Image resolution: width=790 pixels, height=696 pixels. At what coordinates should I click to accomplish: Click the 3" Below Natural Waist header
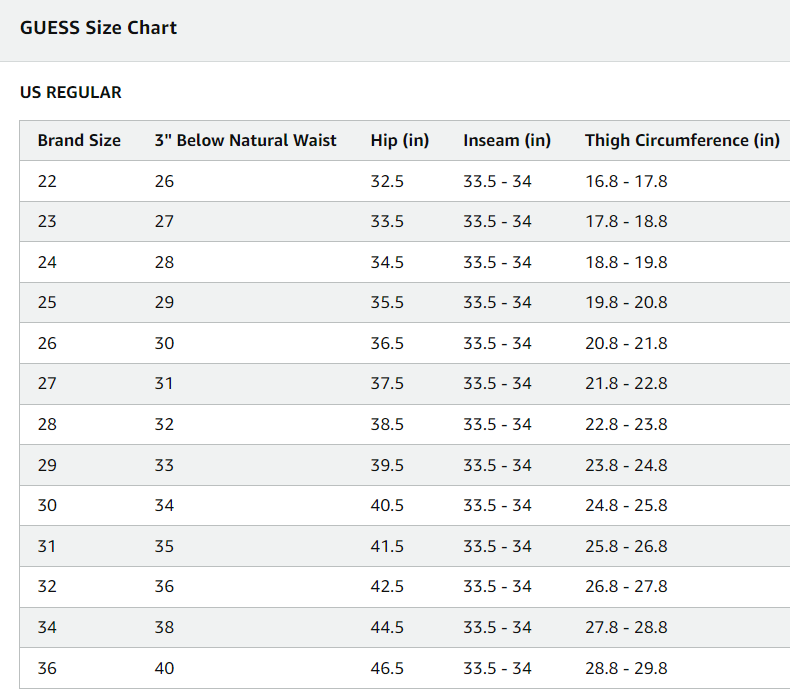pyautogui.click(x=245, y=140)
